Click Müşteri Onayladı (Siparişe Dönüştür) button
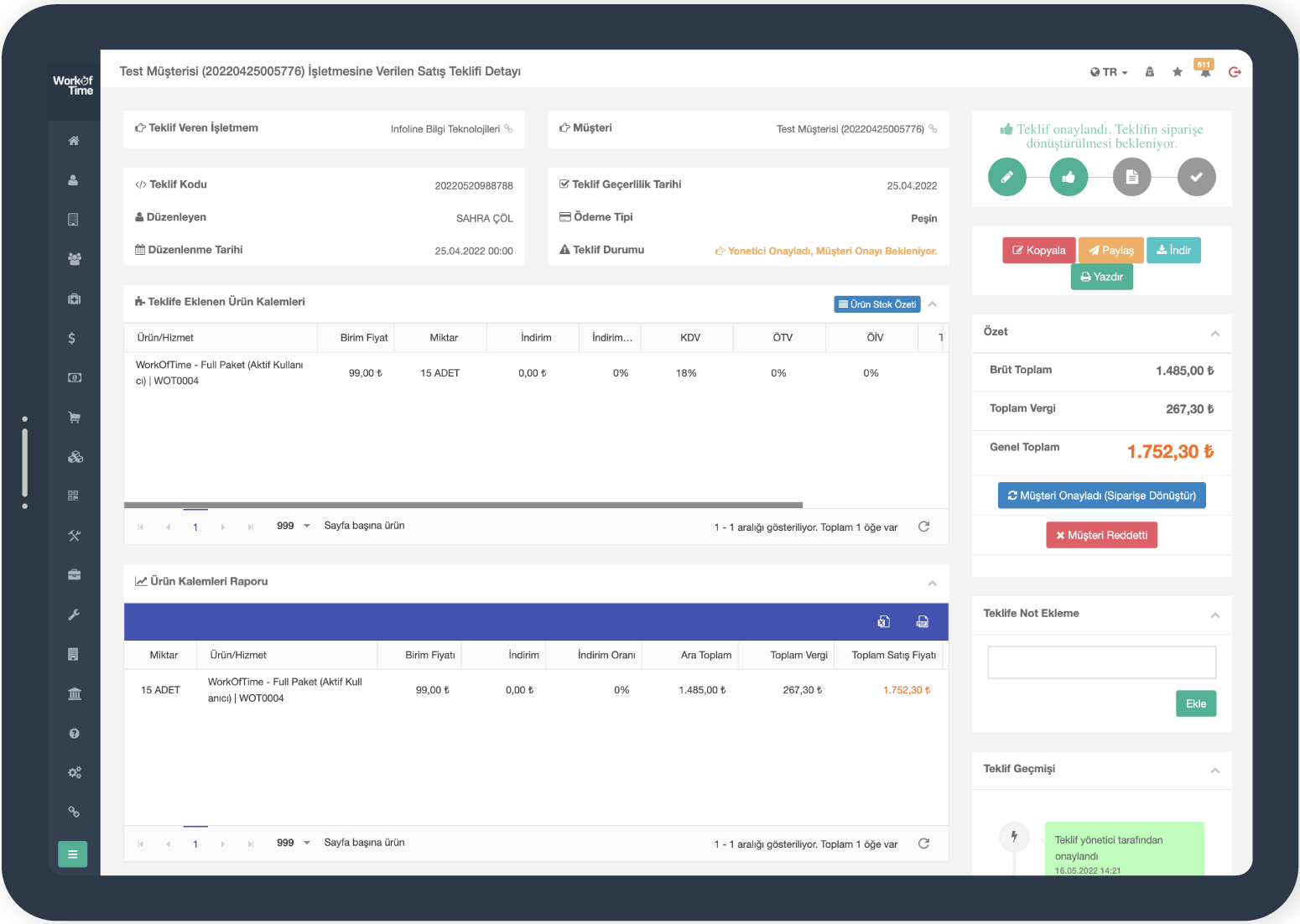 coord(1101,496)
